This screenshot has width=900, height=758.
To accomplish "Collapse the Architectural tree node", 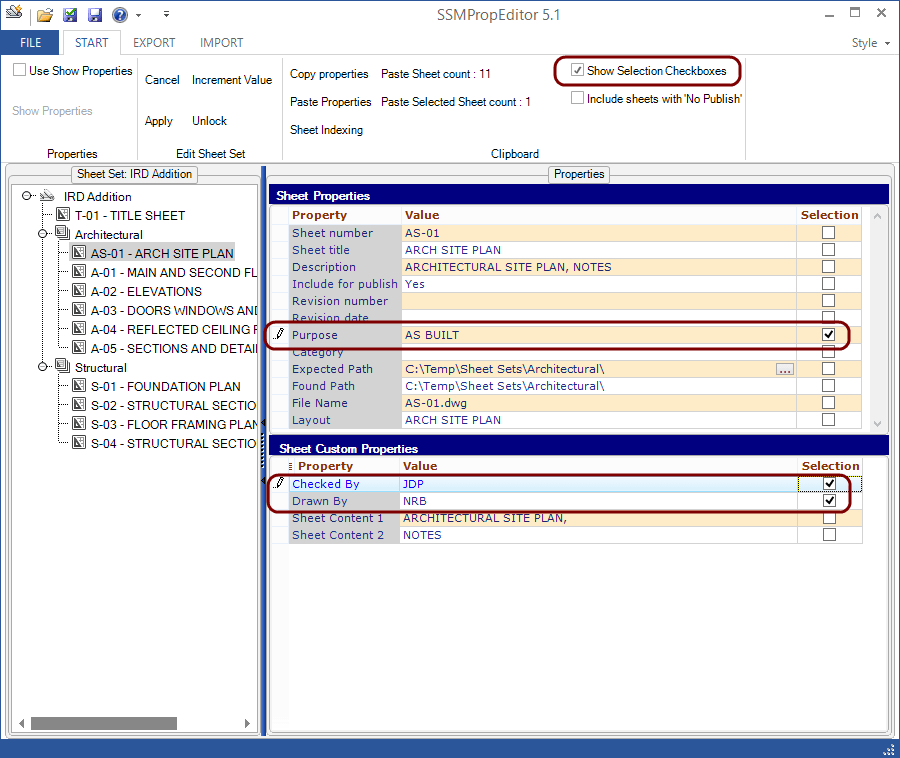I will point(42,234).
